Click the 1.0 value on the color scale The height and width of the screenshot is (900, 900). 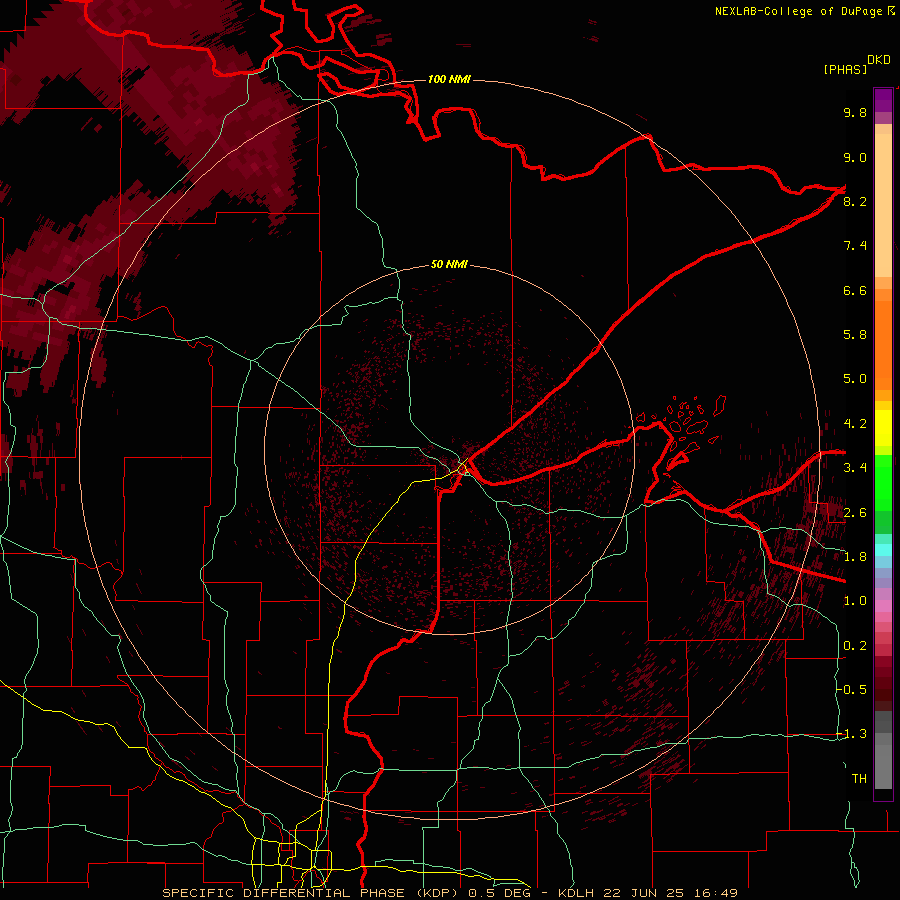(855, 601)
